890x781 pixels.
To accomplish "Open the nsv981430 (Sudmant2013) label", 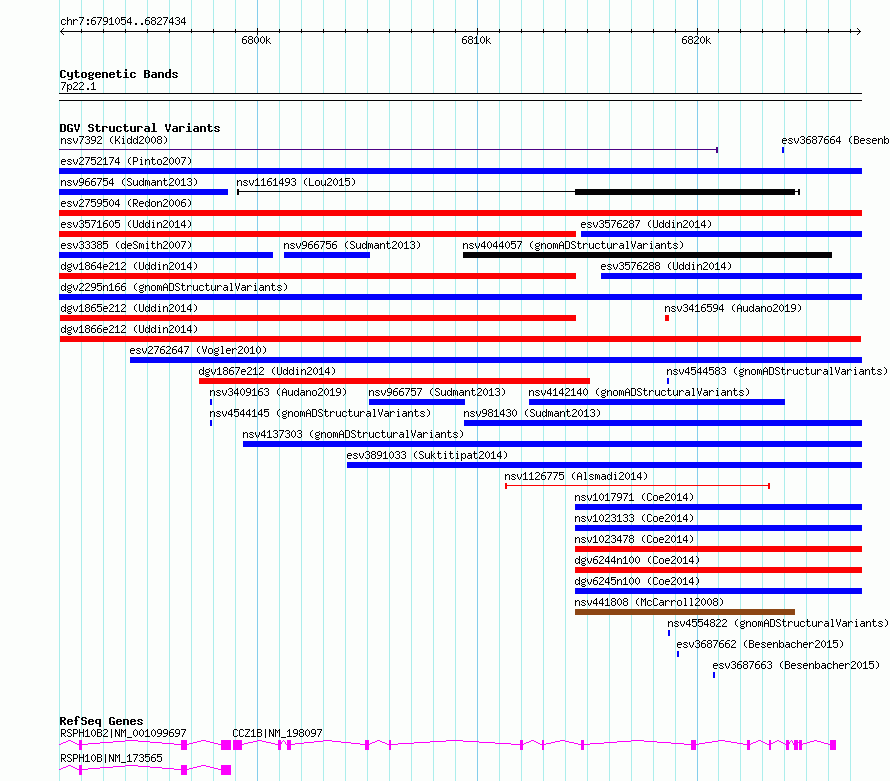I will click(532, 413).
